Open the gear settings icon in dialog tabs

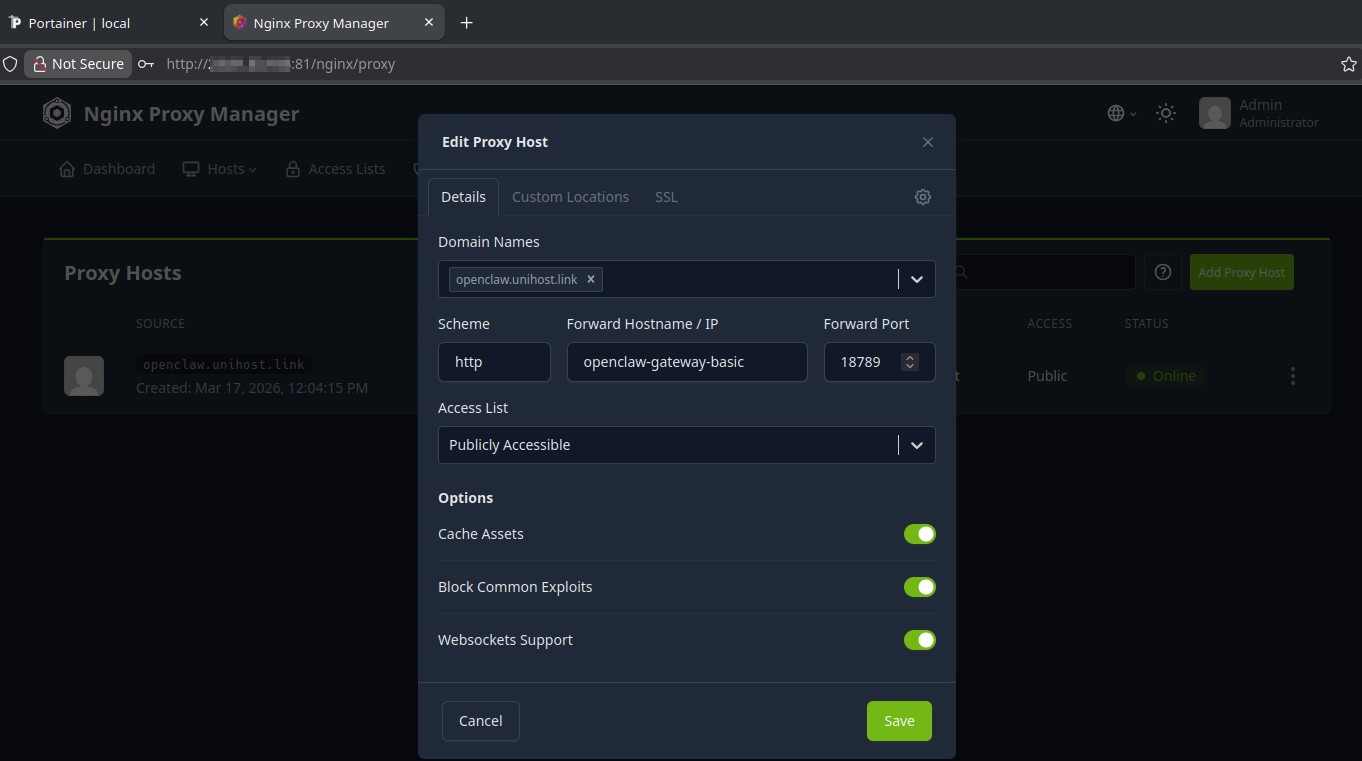pos(923,197)
